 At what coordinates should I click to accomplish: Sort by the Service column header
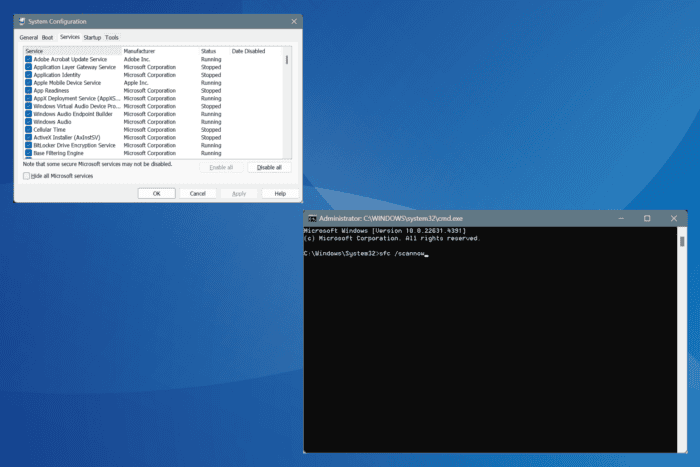(73, 51)
